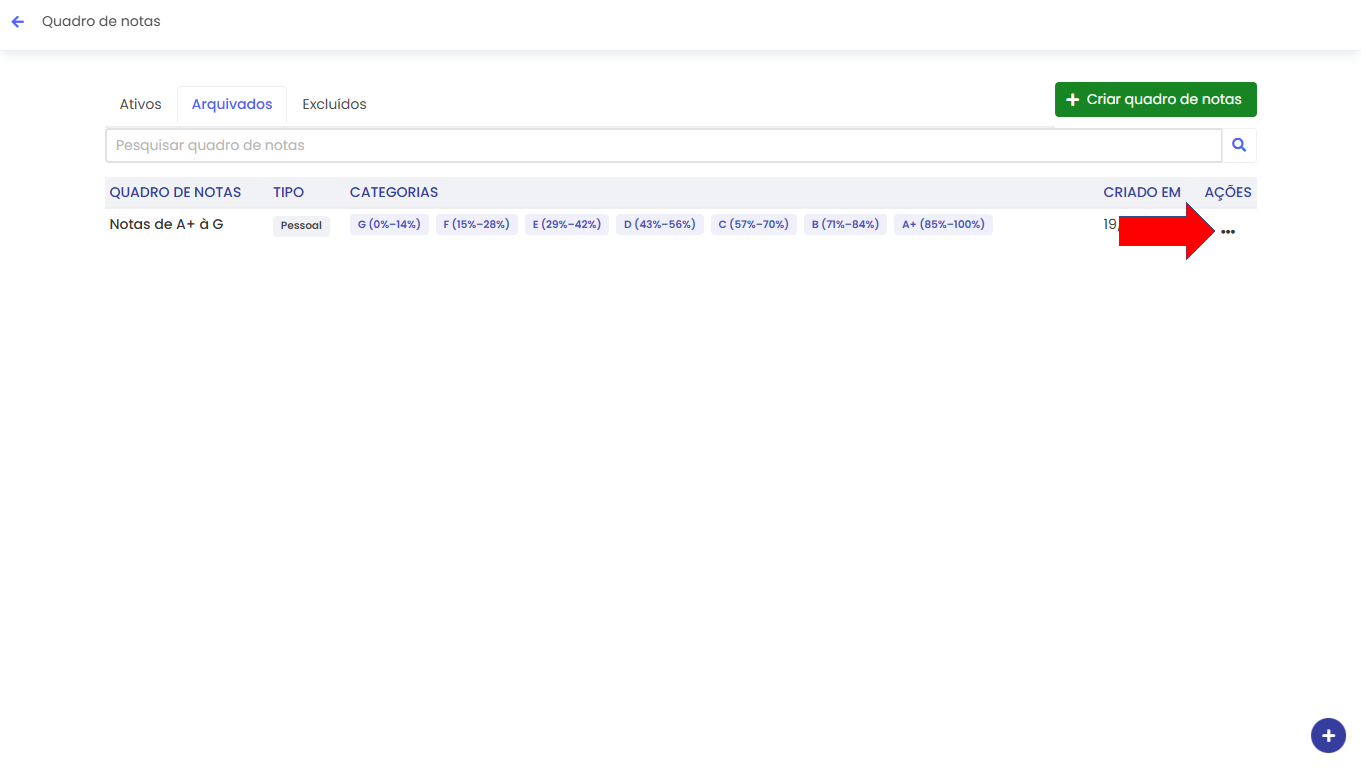Screen dimensions: 1366x768
Task: Click the D (43%-56%) category tag
Action: pyautogui.click(x=659, y=224)
